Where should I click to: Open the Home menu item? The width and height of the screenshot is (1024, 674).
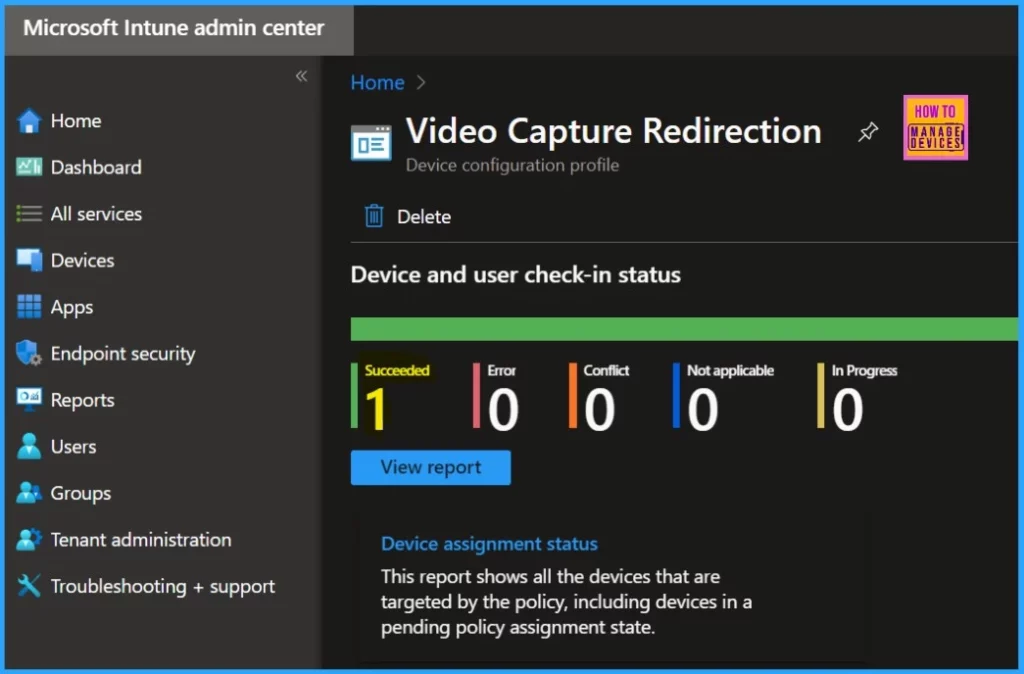click(76, 121)
